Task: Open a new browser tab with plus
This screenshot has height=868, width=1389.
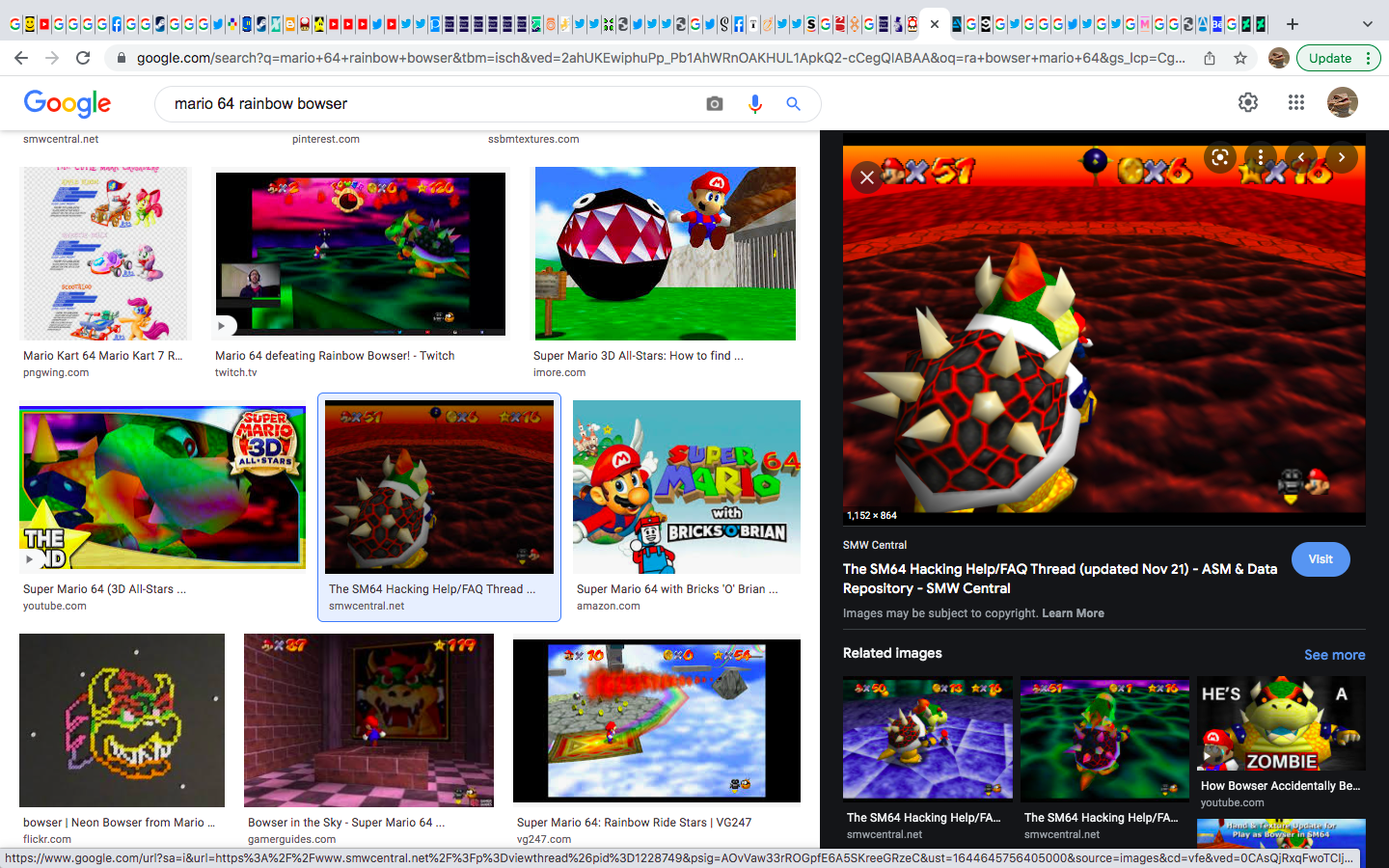Action: pyautogui.click(x=1293, y=24)
